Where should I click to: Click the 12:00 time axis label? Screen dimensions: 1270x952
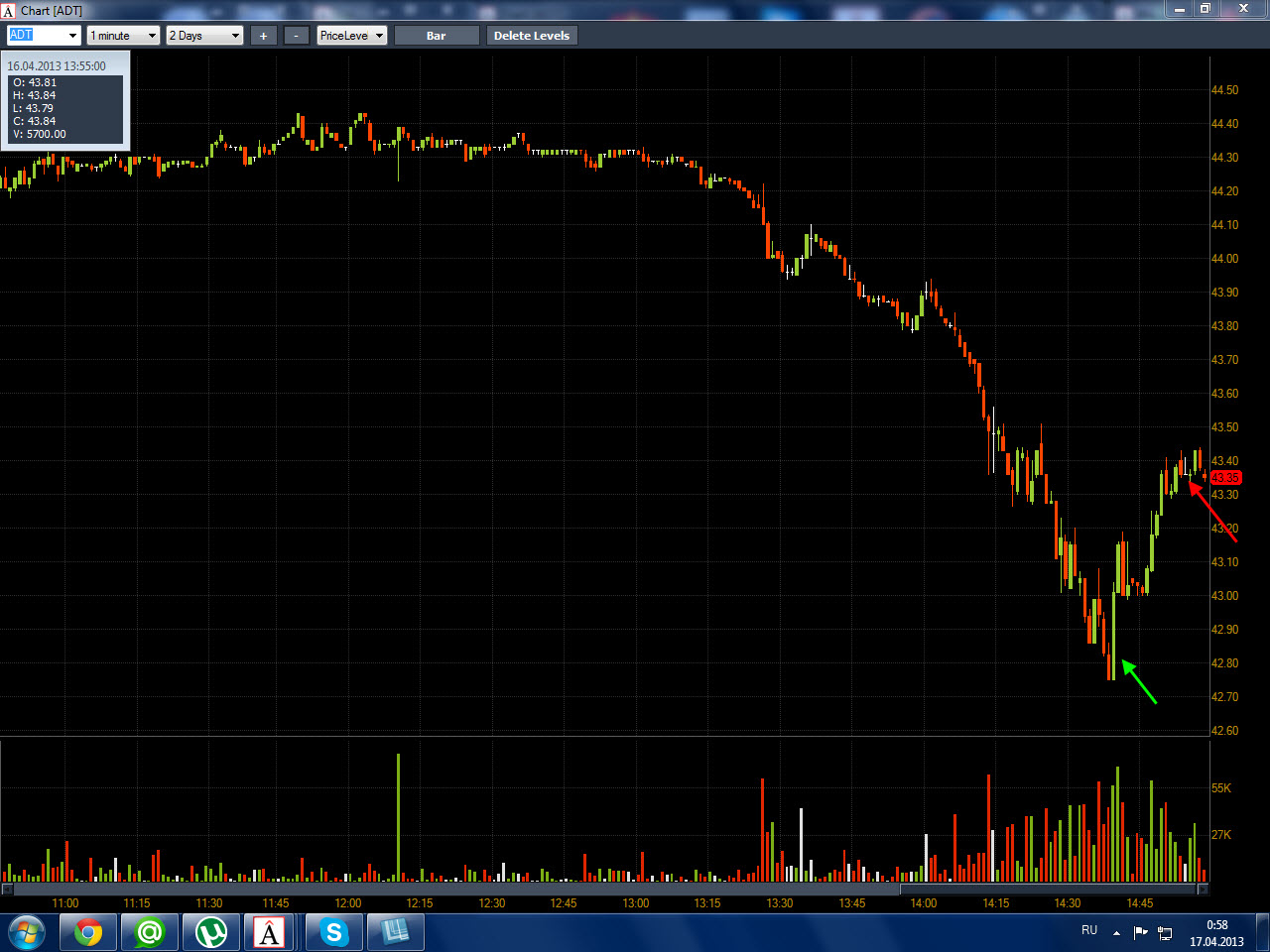348,903
